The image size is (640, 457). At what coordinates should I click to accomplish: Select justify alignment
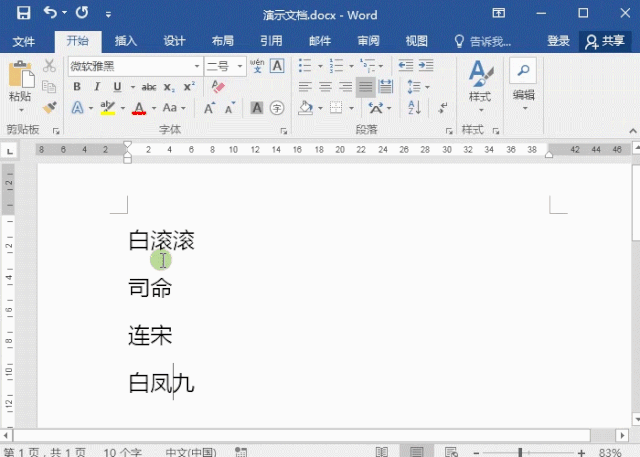coord(365,87)
